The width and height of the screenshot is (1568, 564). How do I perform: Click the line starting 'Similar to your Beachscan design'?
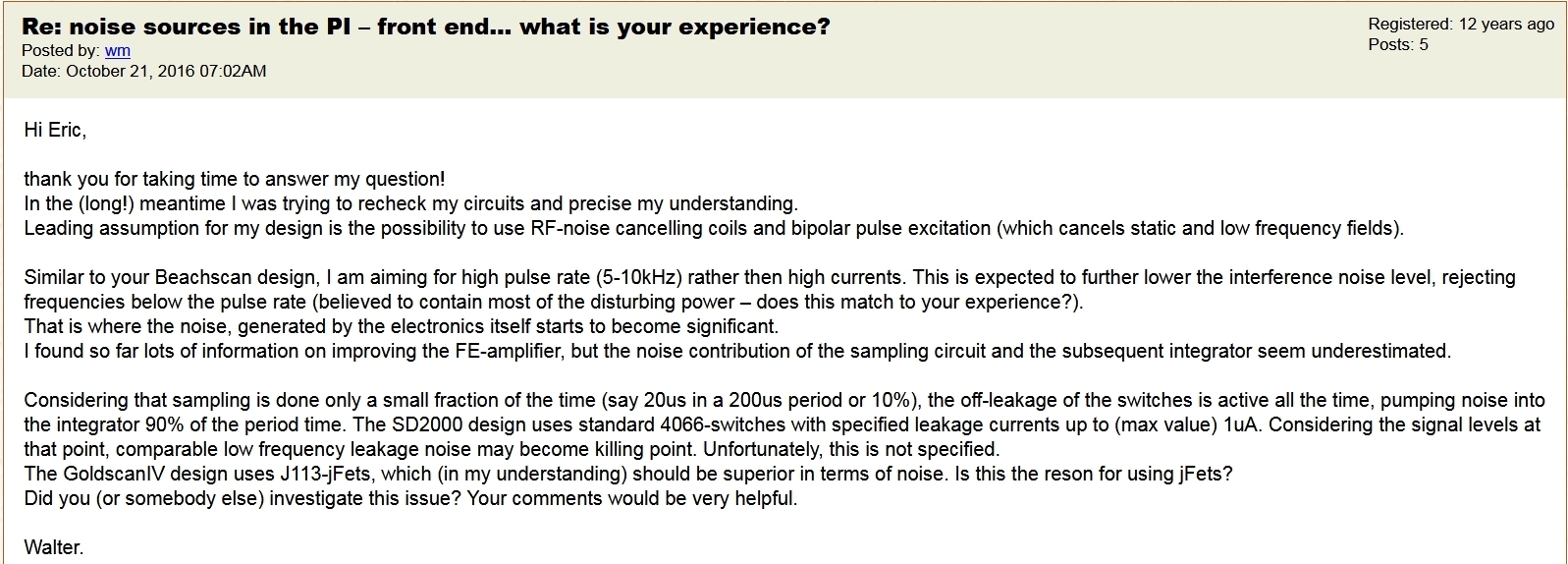pos(769,277)
